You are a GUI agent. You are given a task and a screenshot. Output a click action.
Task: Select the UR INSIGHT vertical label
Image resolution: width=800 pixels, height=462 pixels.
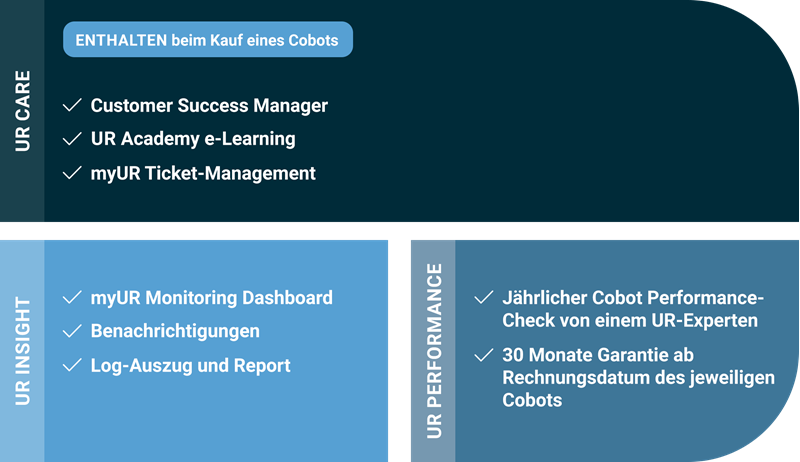coord(22,350)
